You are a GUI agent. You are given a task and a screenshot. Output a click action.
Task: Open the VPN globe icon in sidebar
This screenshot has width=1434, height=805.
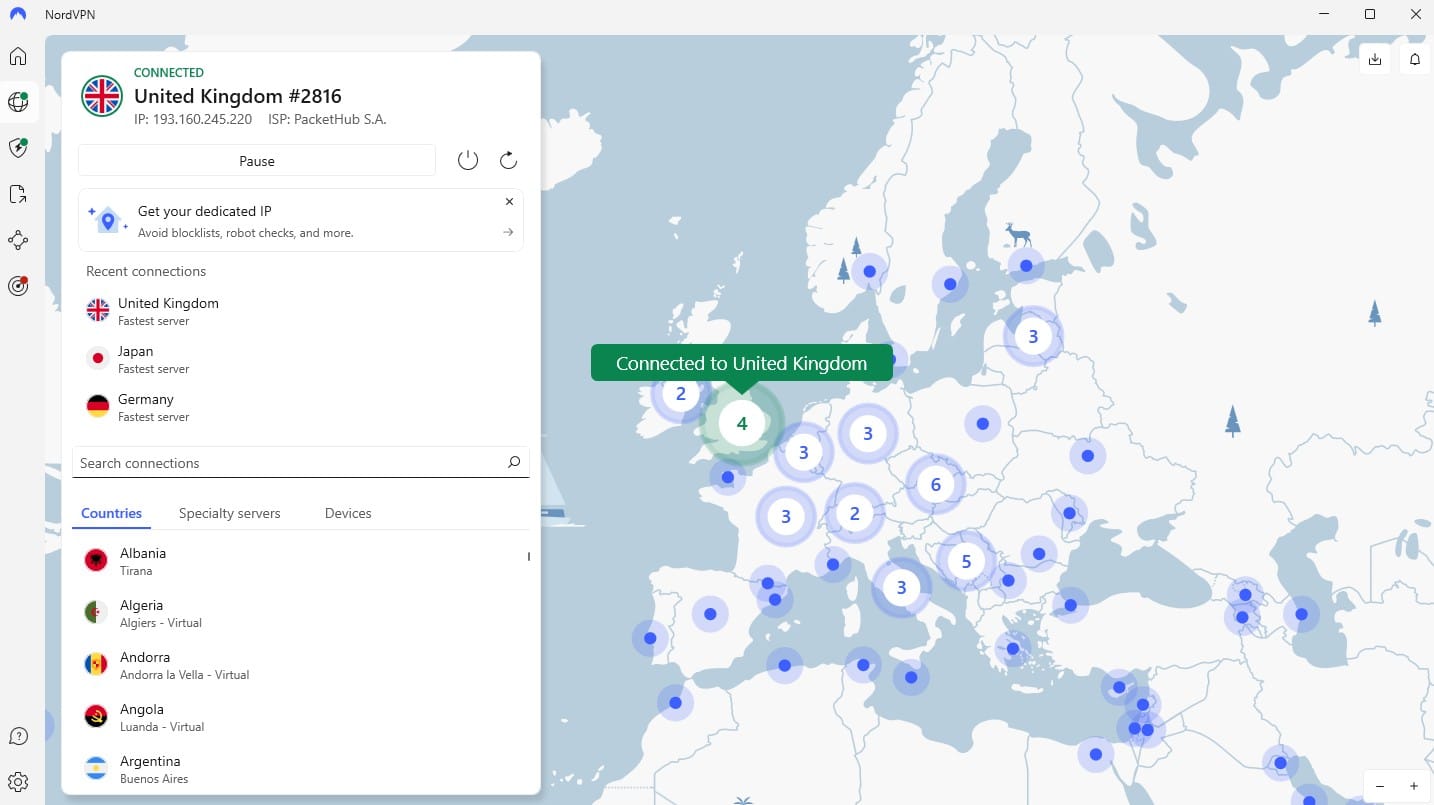[18, 102]
